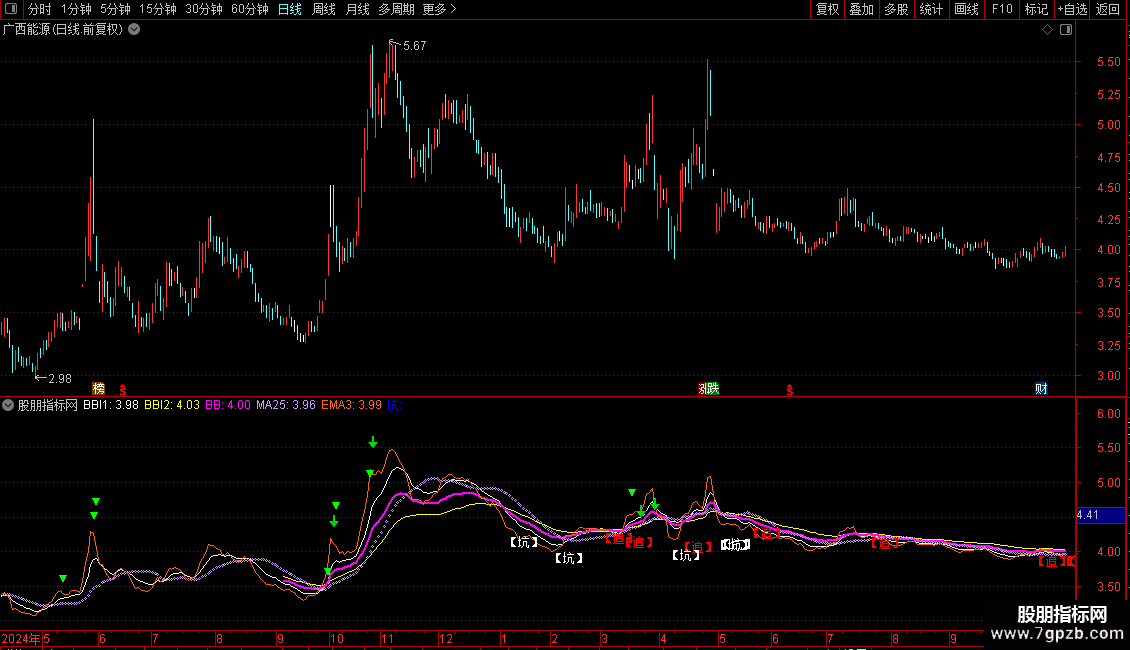Click the 2024年 date axis label
The width and height of the screenshot is (1130, 650).
coord(21,639)
